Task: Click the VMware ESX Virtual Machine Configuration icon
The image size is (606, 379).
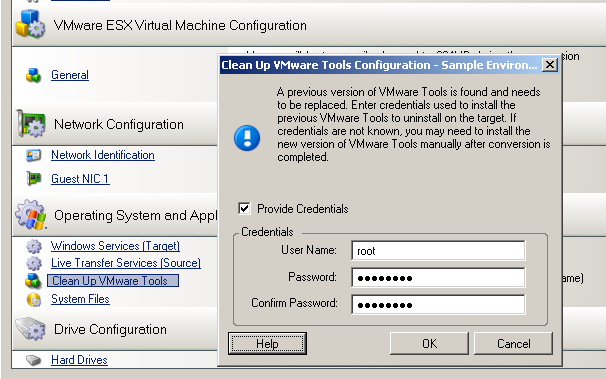Action: click(x=30, y=24)
